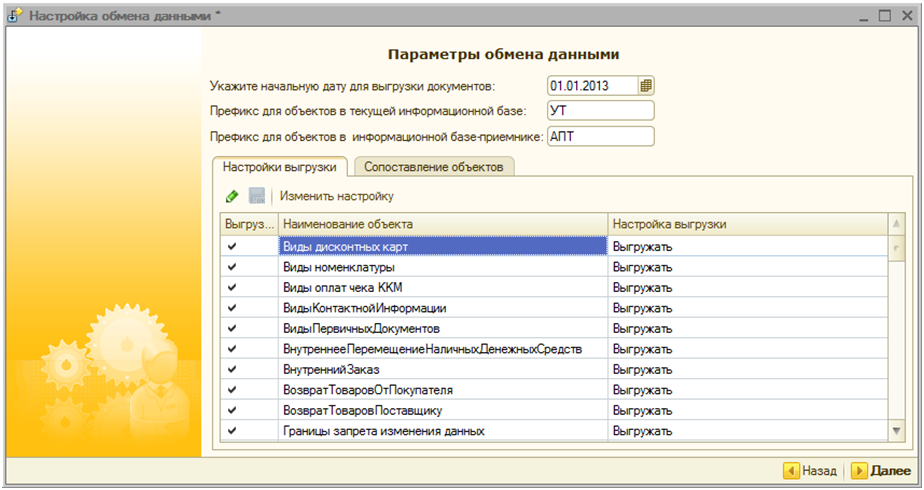The image size is (924, 490).
Task: Click the Назад arrow icon
Action: tap(790, 470)
